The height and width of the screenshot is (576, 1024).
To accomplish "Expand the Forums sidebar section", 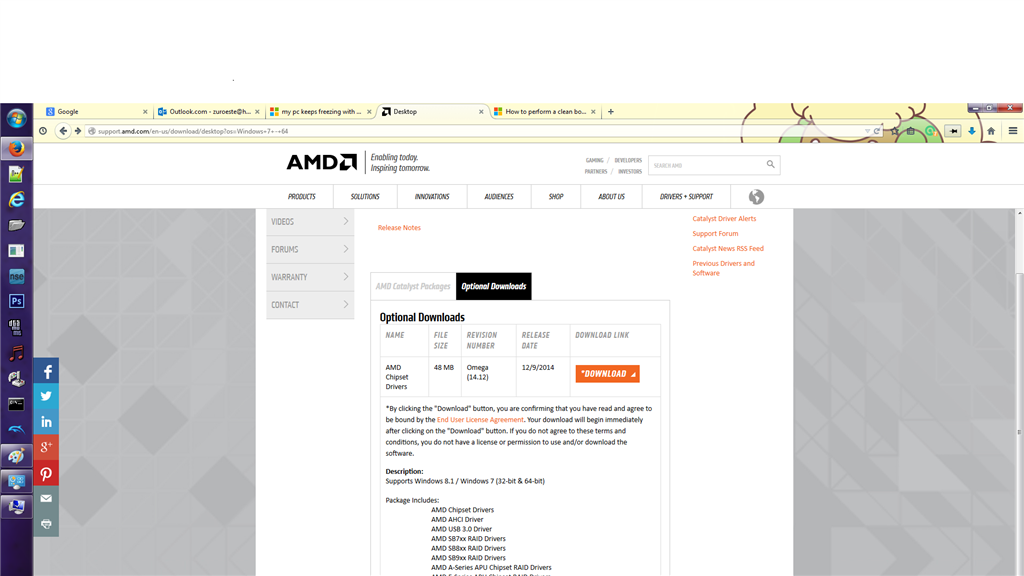I will [310, 249].
